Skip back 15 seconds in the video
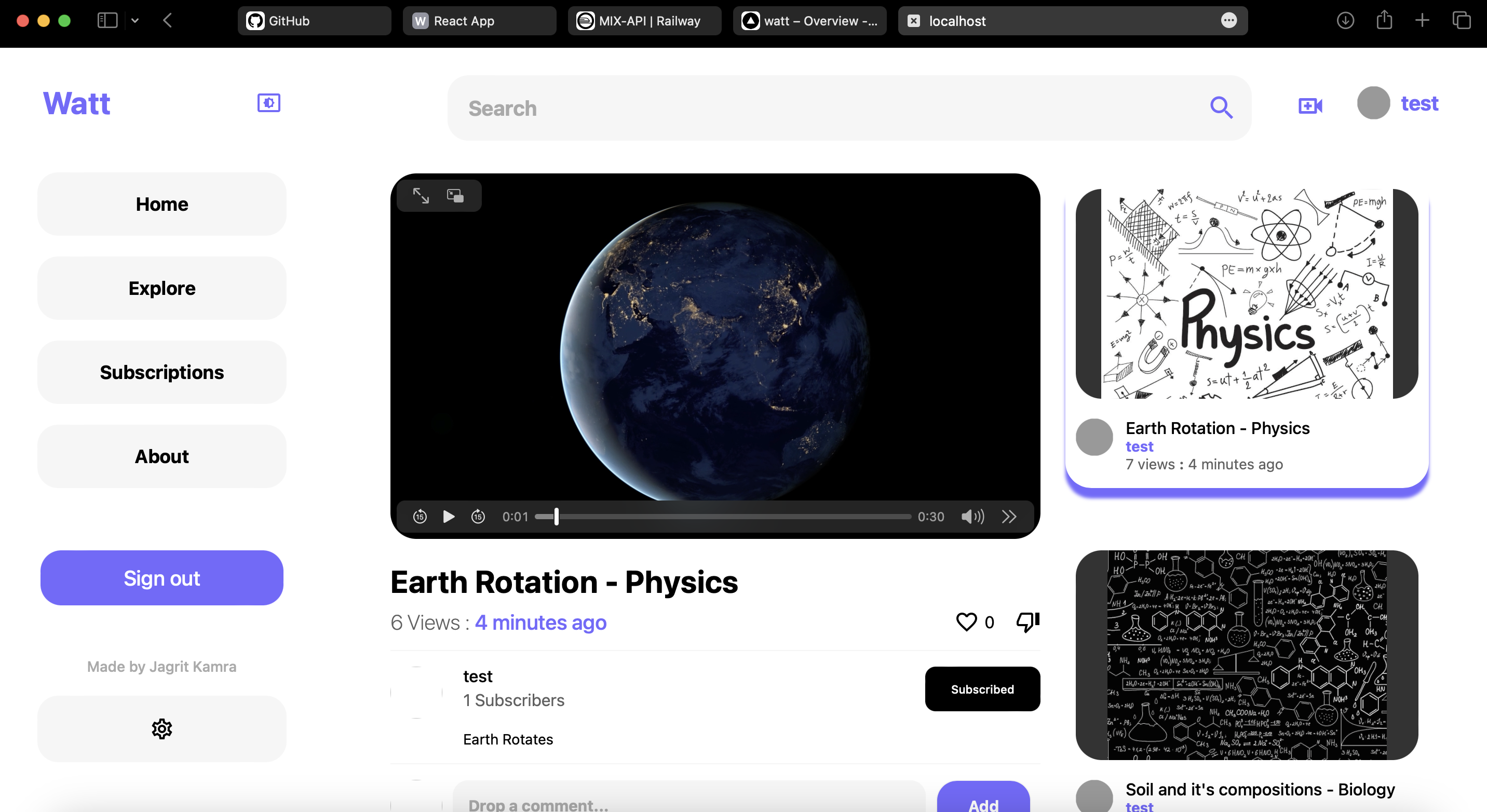The image size is (1487, 812). tap(420, 517)
